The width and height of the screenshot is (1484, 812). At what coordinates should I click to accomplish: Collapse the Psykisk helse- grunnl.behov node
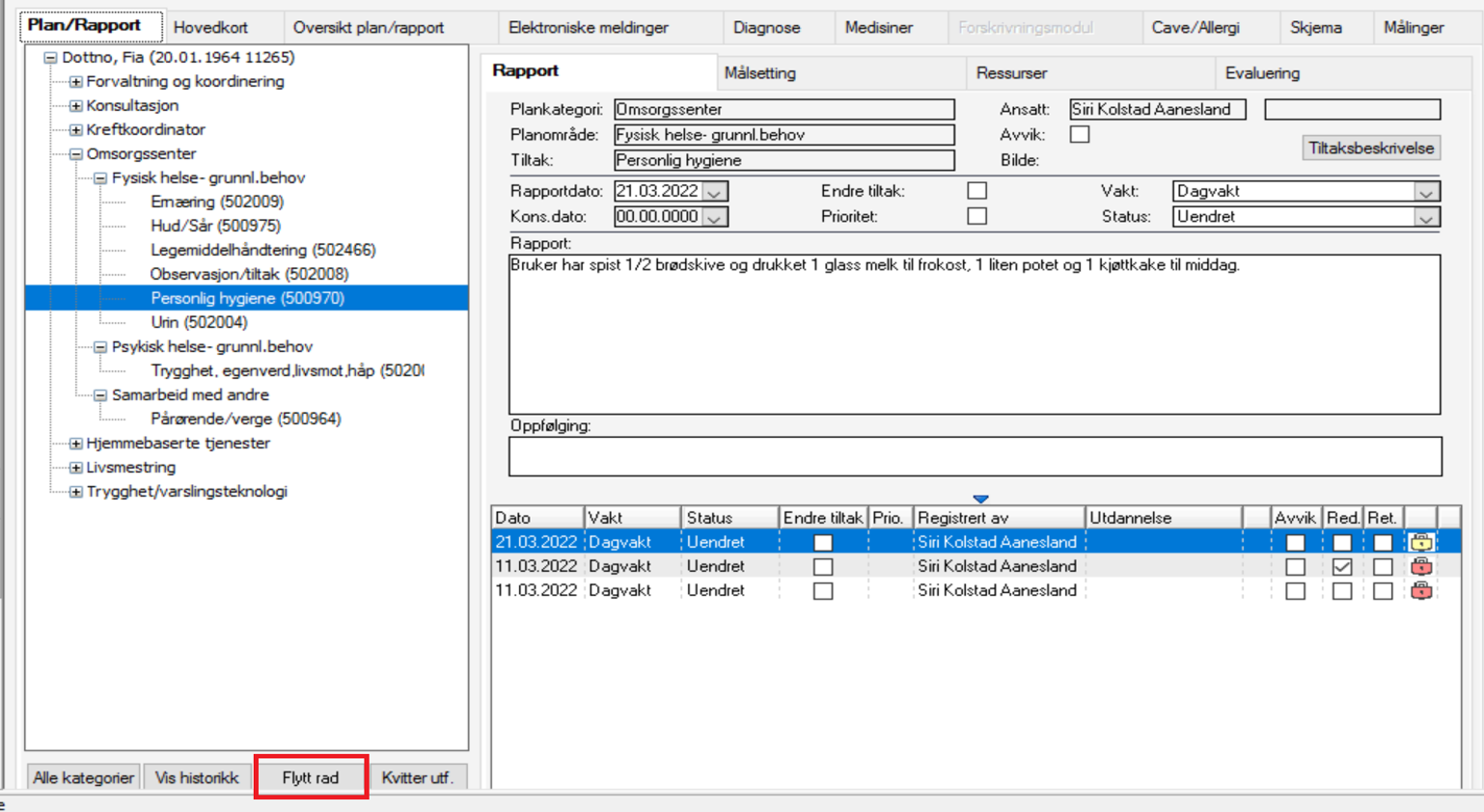(x=100, y=346)
